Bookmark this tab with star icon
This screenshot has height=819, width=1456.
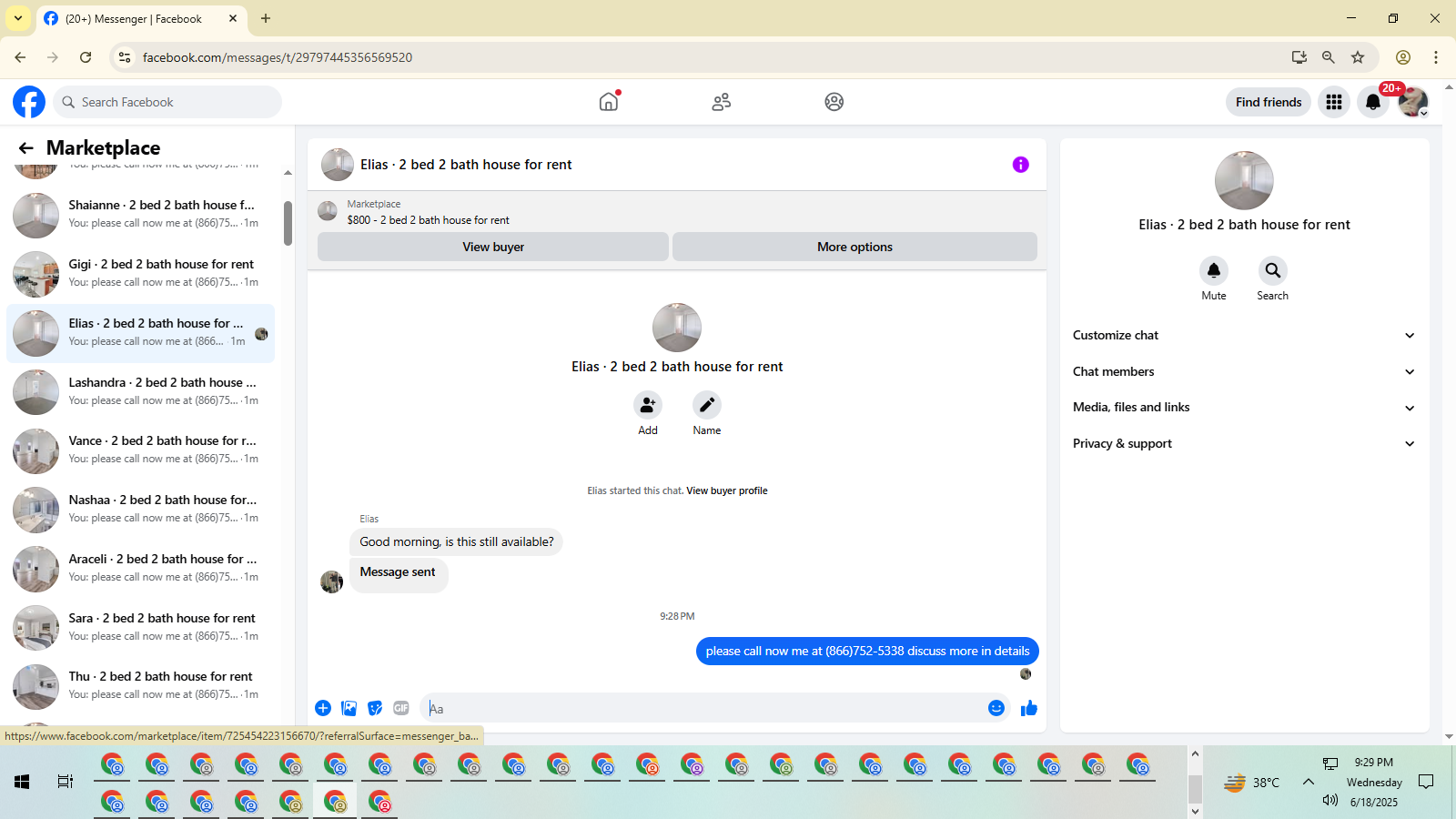(x=1358, y=57)
